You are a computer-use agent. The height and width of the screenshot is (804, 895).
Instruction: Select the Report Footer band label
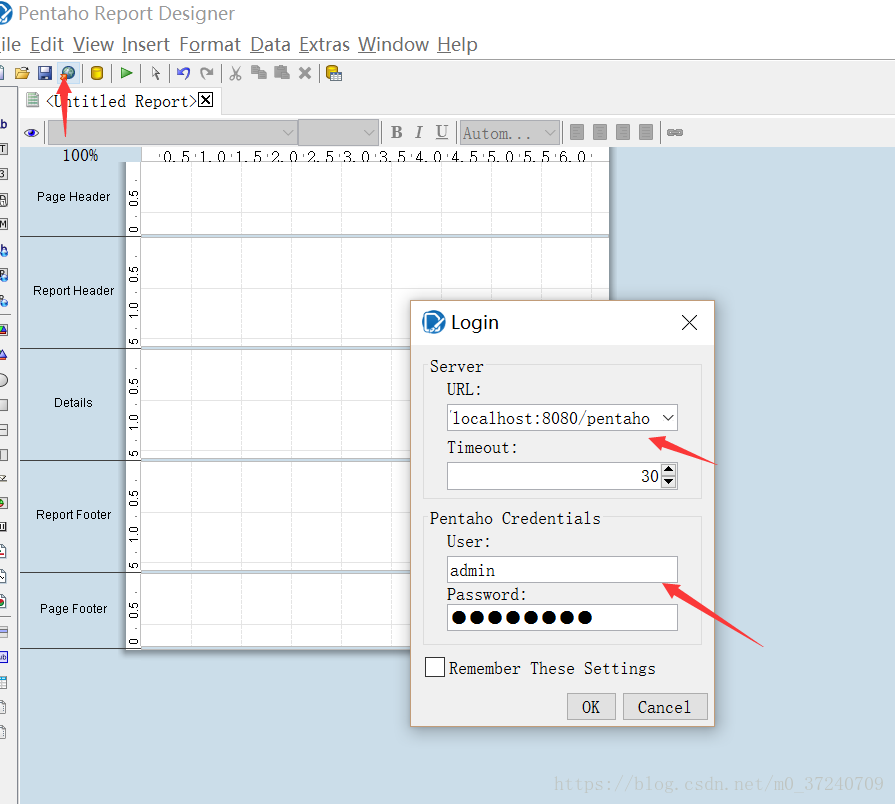(73, 515)
